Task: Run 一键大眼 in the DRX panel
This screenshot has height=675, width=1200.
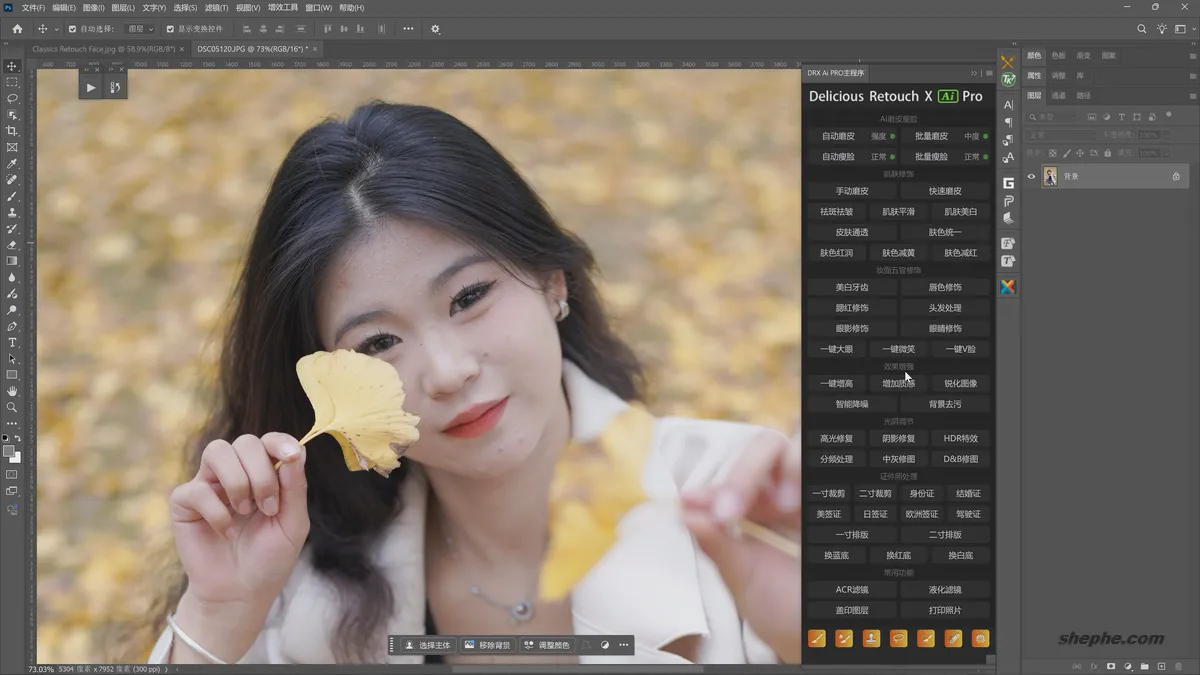Action: pyautogui.click(x=836, y=348)
